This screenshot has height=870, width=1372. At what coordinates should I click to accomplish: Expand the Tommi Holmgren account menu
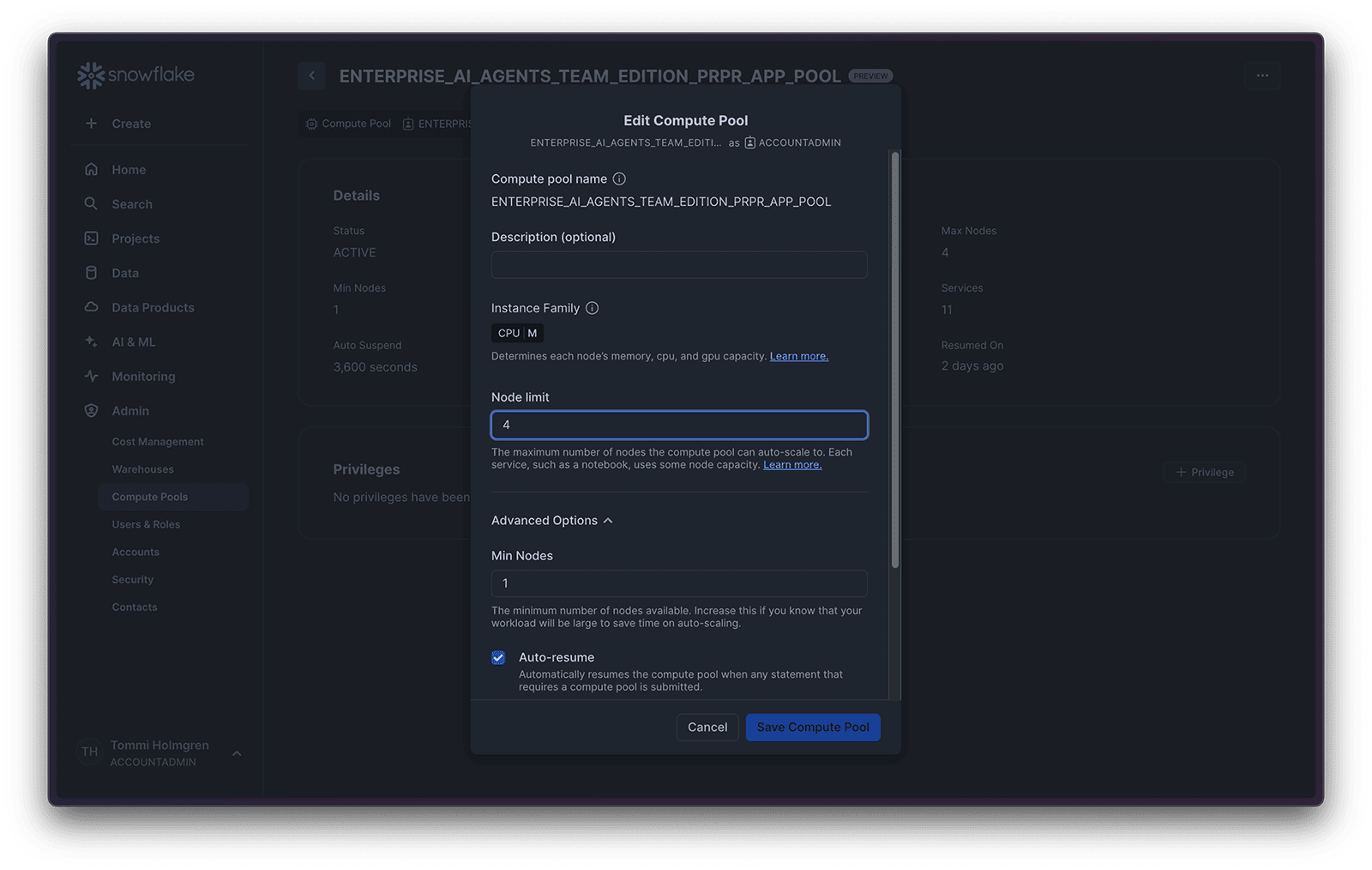237,753
